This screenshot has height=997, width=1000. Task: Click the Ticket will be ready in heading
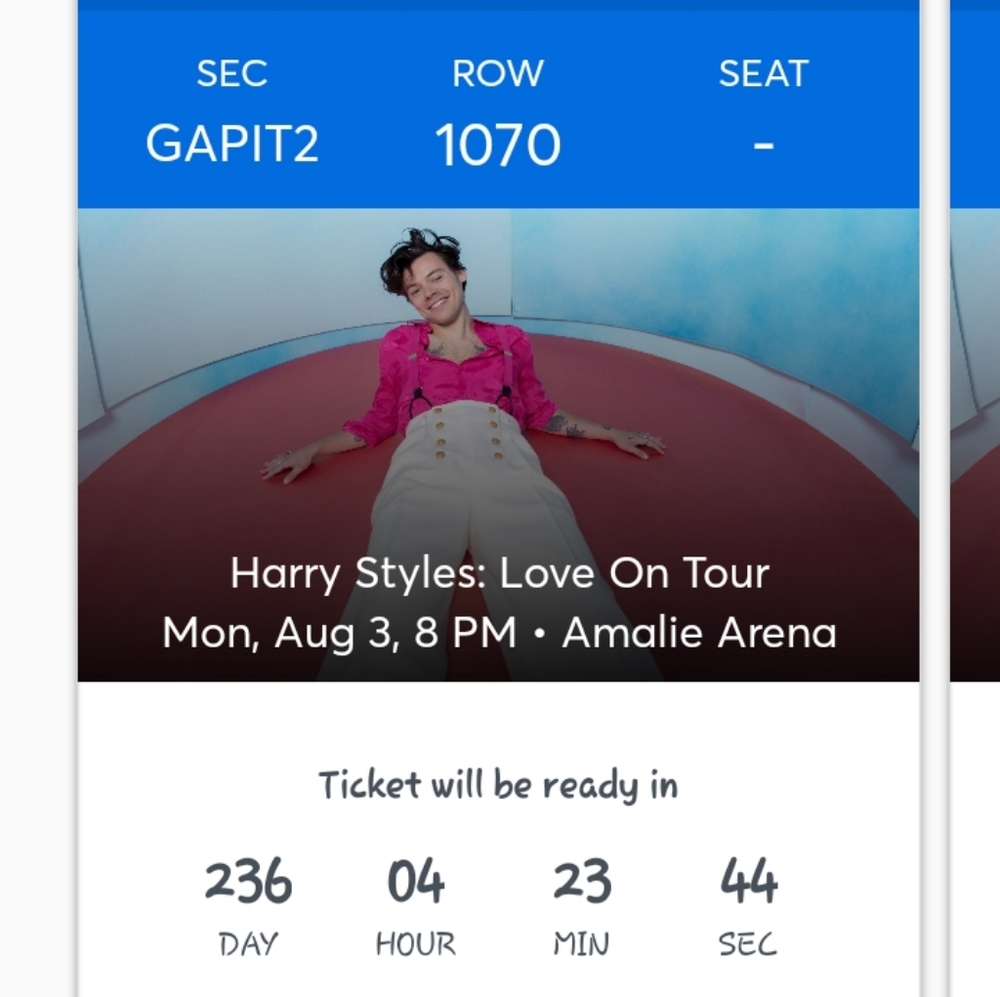click(x=497, y=786)
